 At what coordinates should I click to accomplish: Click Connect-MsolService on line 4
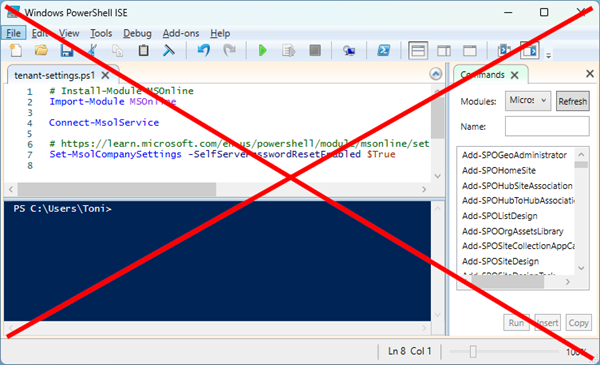coord(104,122)
